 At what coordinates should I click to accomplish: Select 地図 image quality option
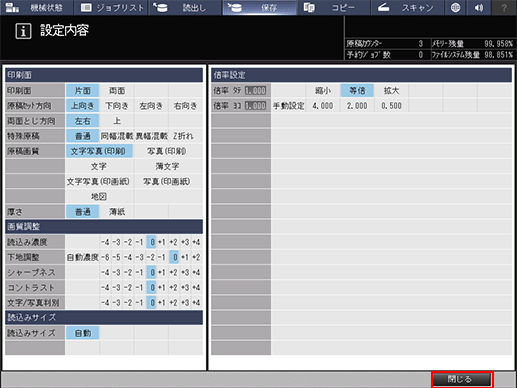click(x=99, y=196)
